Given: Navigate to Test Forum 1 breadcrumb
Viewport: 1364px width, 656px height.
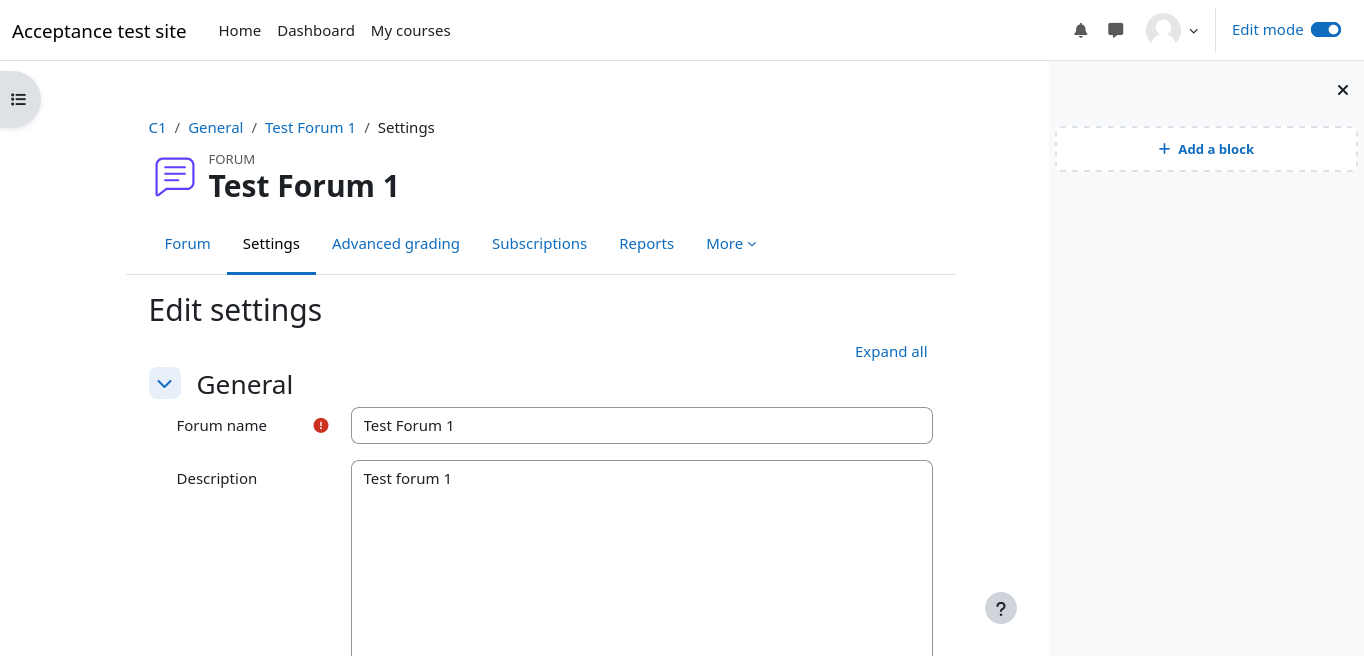Looking at the screenshot, I should coord(310,128).
